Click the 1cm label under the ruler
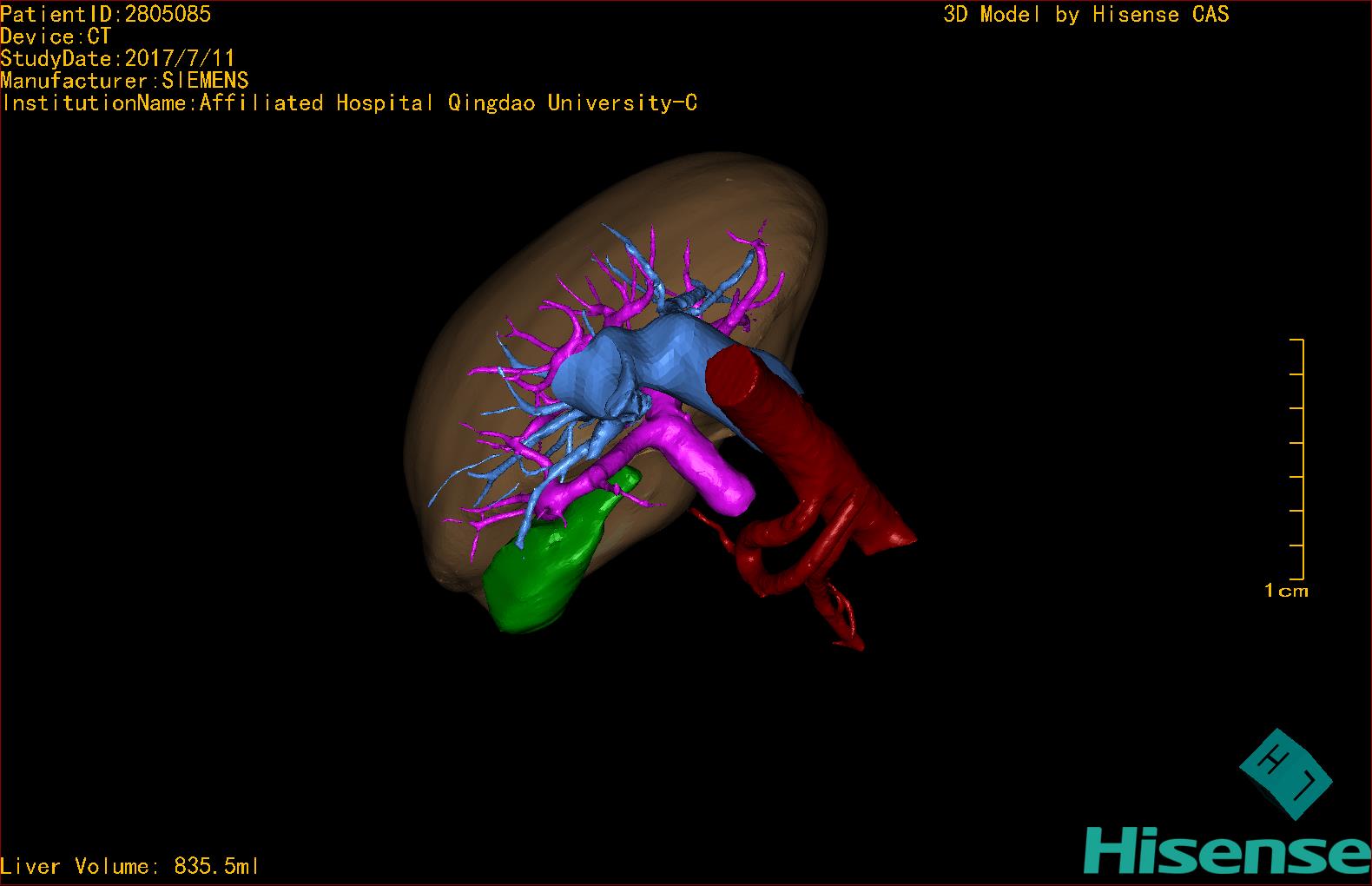 (1285, 591)
